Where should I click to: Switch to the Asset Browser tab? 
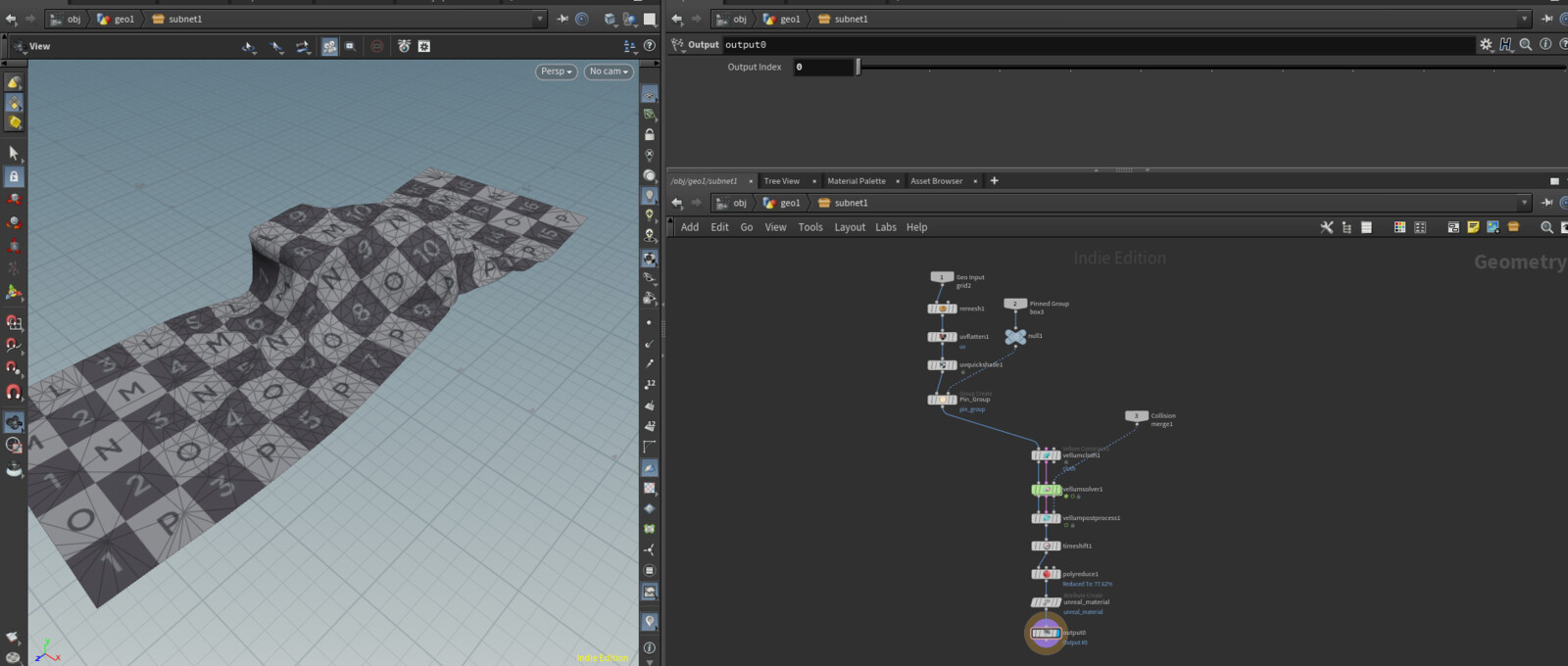pyautogui.click(x=936, y=181)
